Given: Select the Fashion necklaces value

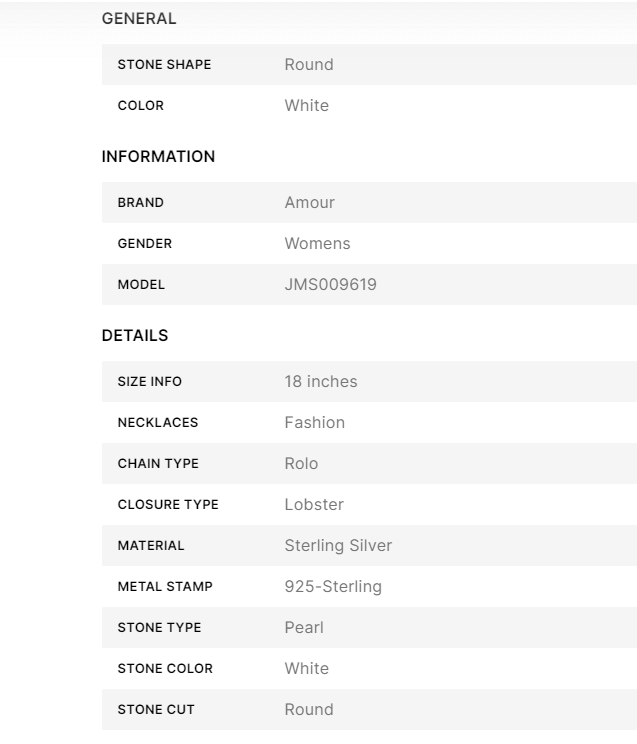Looking at the screenshot, I should 314,423.
